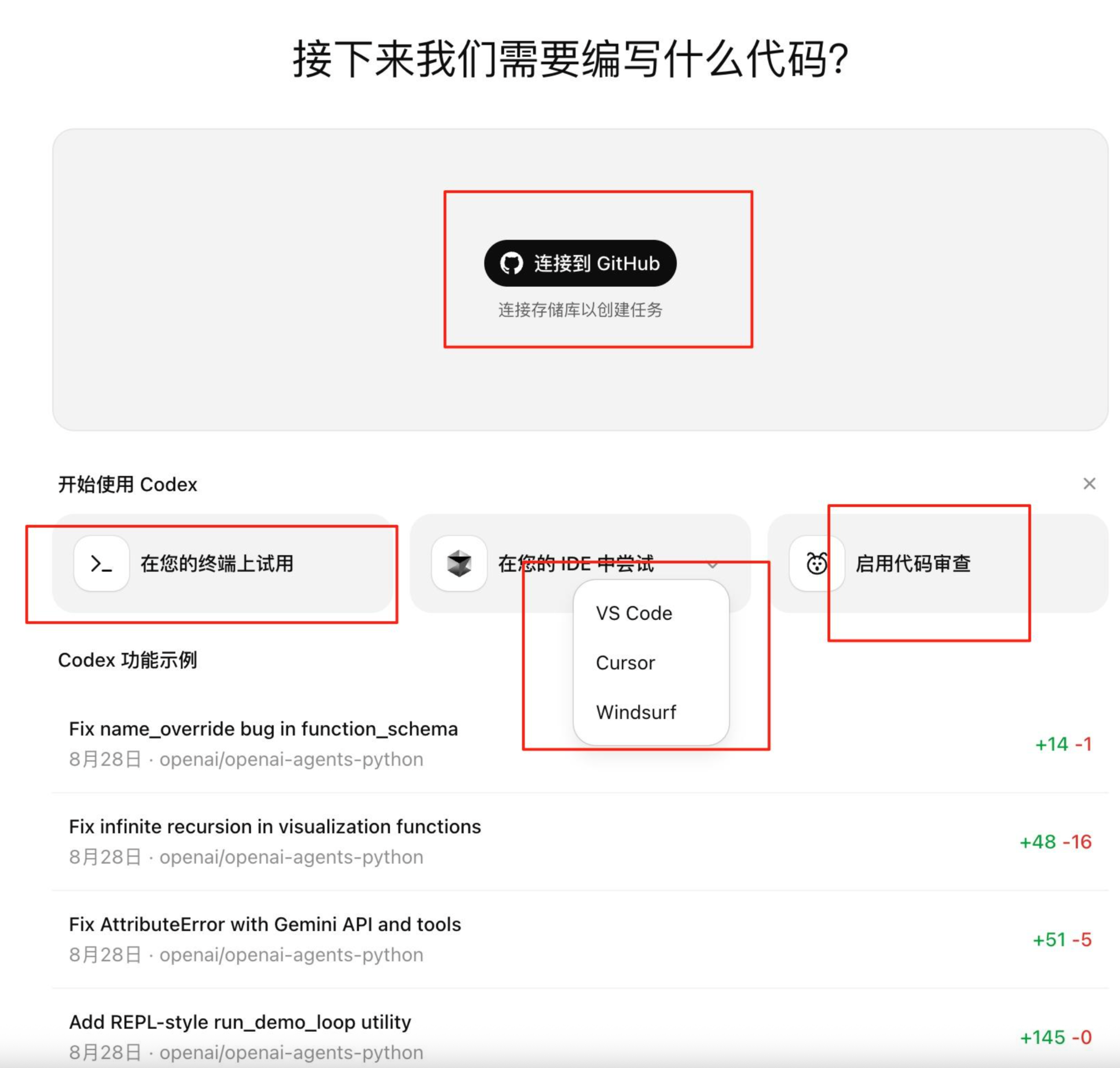The height and width of the screenshot is (1068, 1120).
Task: Click the IDE cube icon
Action: click(x=459, y=564)
